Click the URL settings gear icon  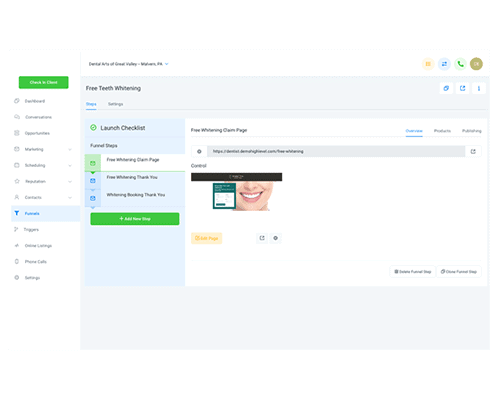click(199, 151)
